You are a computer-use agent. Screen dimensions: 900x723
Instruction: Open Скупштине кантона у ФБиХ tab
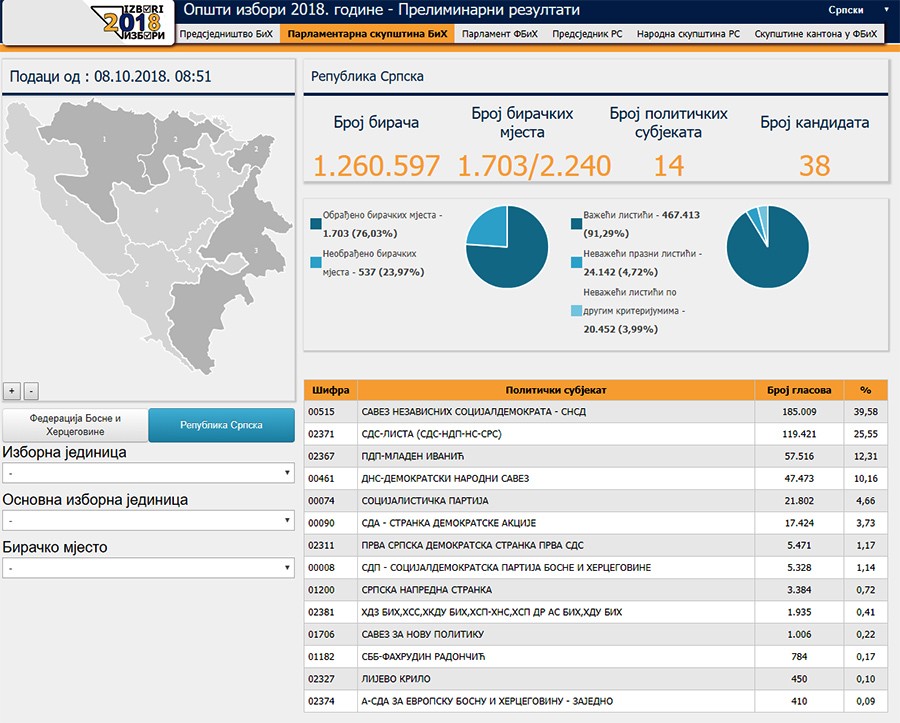point(816,34)
